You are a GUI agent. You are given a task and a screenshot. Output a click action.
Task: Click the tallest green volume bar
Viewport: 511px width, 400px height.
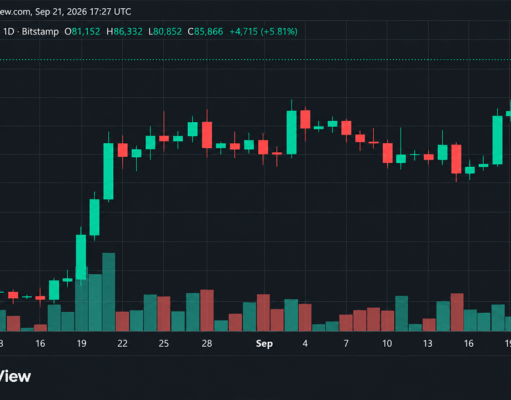click(x=109, y=292)
